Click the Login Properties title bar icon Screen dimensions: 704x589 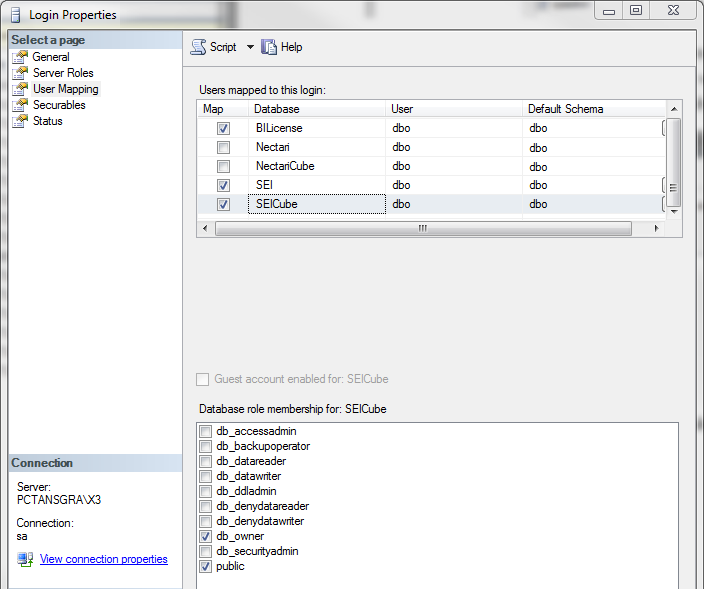[x=15, y=15]
